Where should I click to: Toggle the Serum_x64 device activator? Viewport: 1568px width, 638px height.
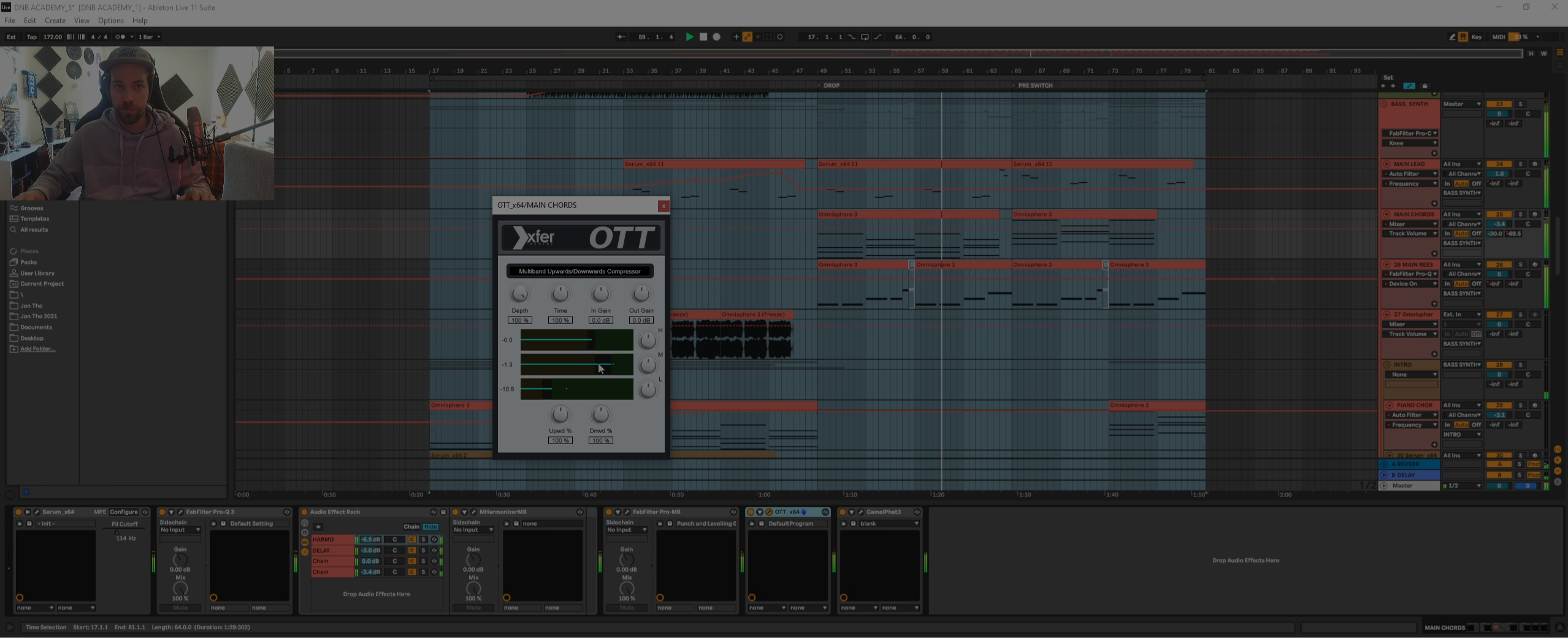click(x=18, y=512)
